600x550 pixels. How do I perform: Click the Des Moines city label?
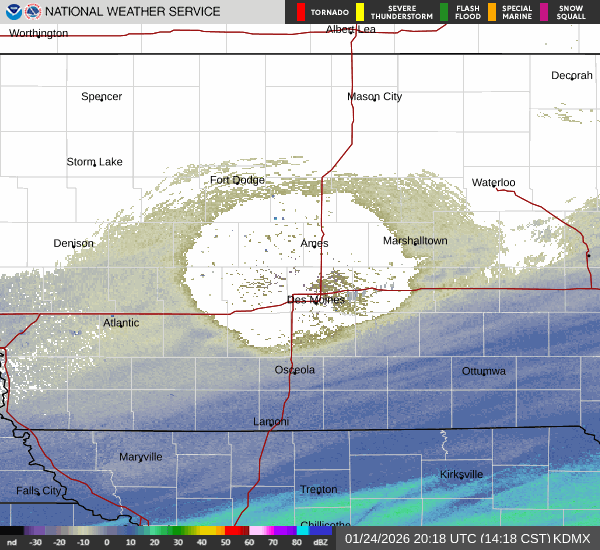(316, 299)
